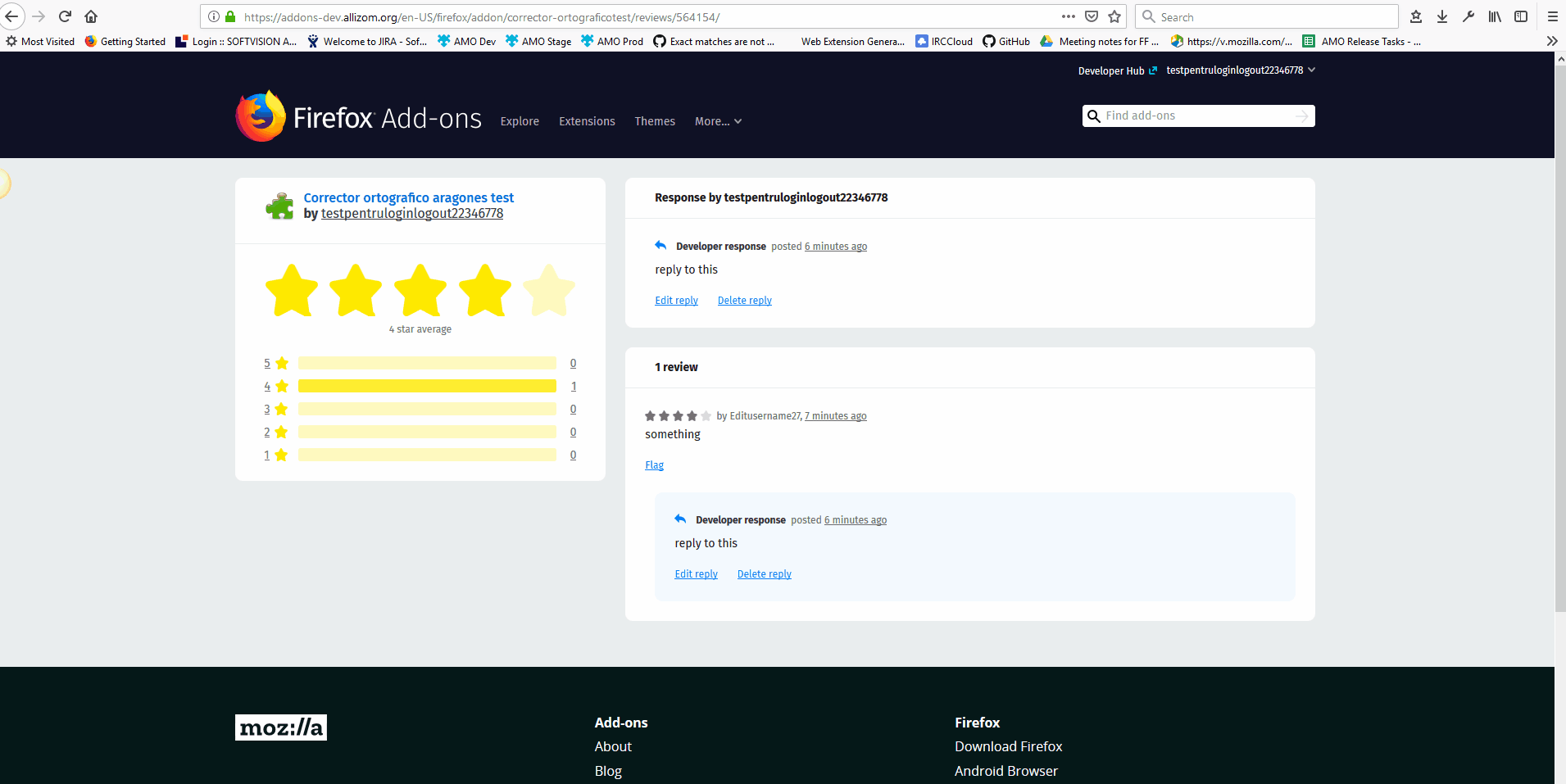Focus the browser Search box
1566x784 pixels.
[x=1267, y=16]
